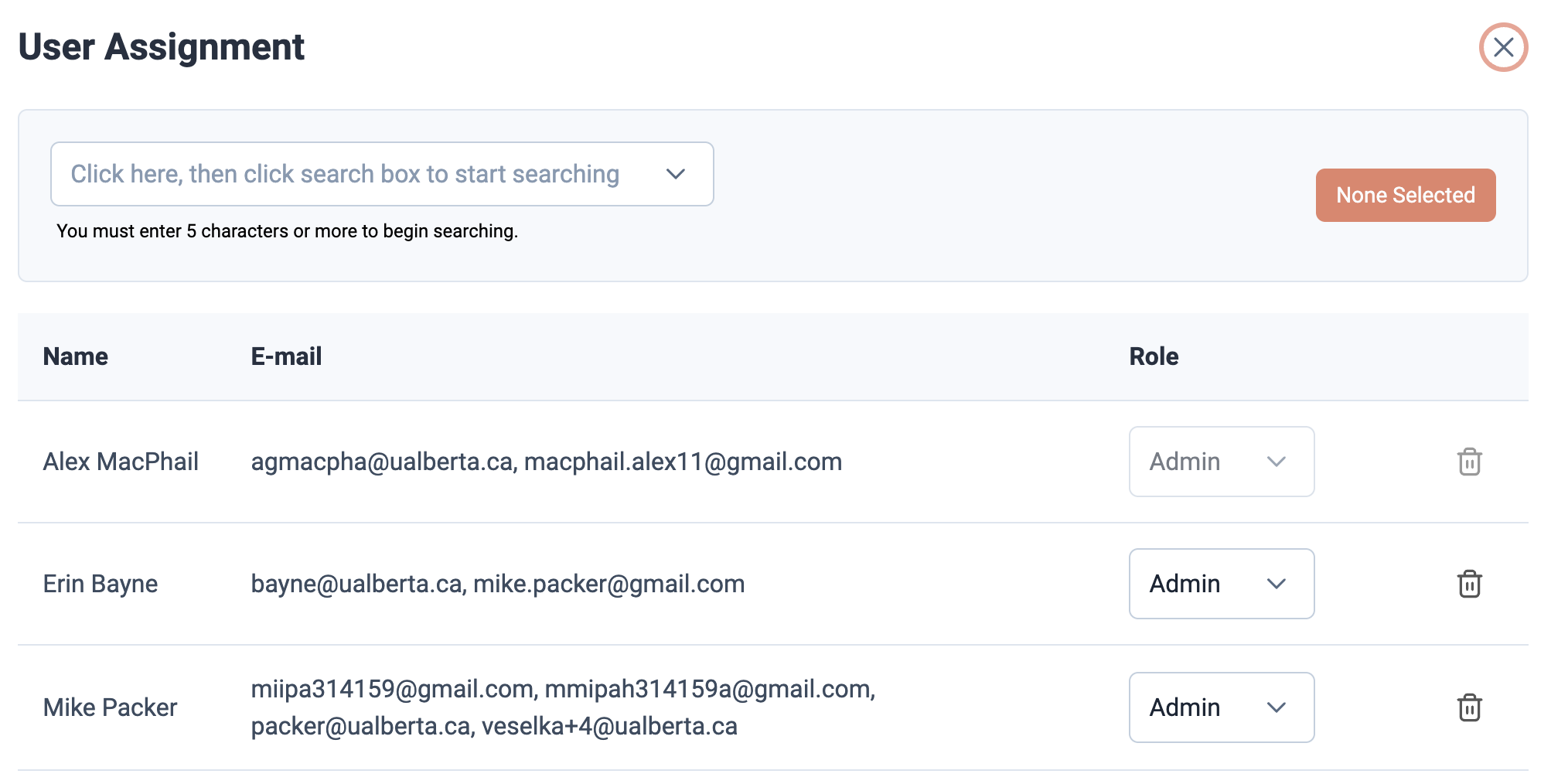Change Mike Packer's role via the dropdown
Image resolution: width=1551 pixels, height=784 pixels.
(1221, 707)
